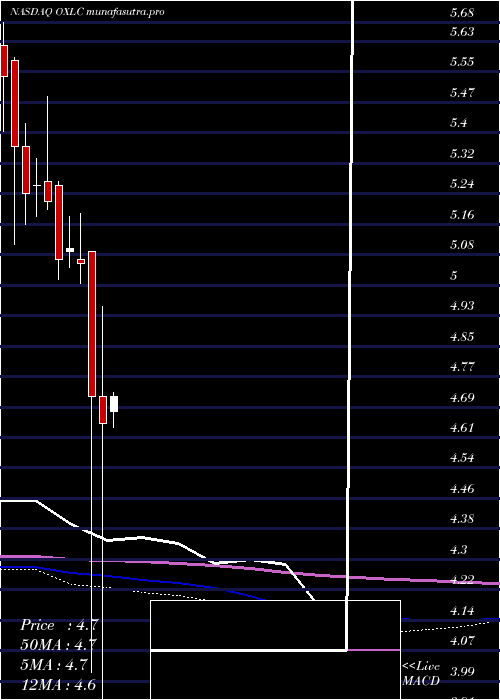
Task: Click the 12MA : 4.6 readout
Action: (x=58, y=685)
